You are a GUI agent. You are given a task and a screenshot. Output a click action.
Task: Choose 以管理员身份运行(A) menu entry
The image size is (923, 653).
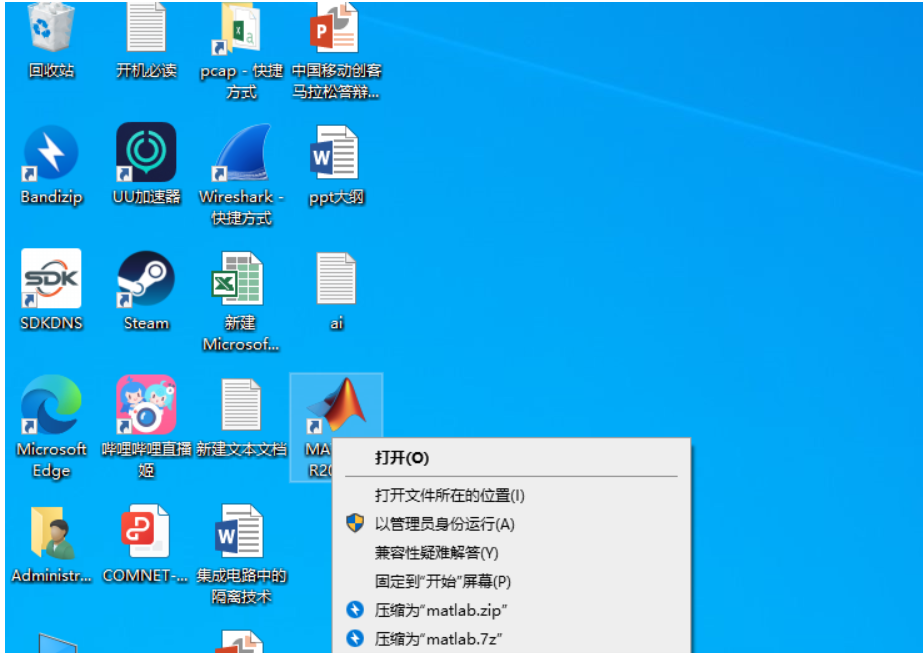[511, 524]
